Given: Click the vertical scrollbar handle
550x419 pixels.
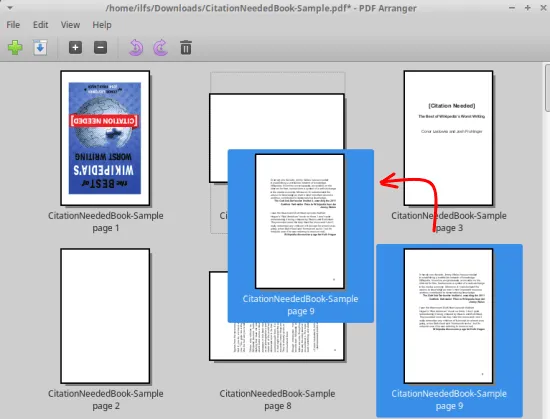Looking at the screenshot, I should [x=547, y=88].
